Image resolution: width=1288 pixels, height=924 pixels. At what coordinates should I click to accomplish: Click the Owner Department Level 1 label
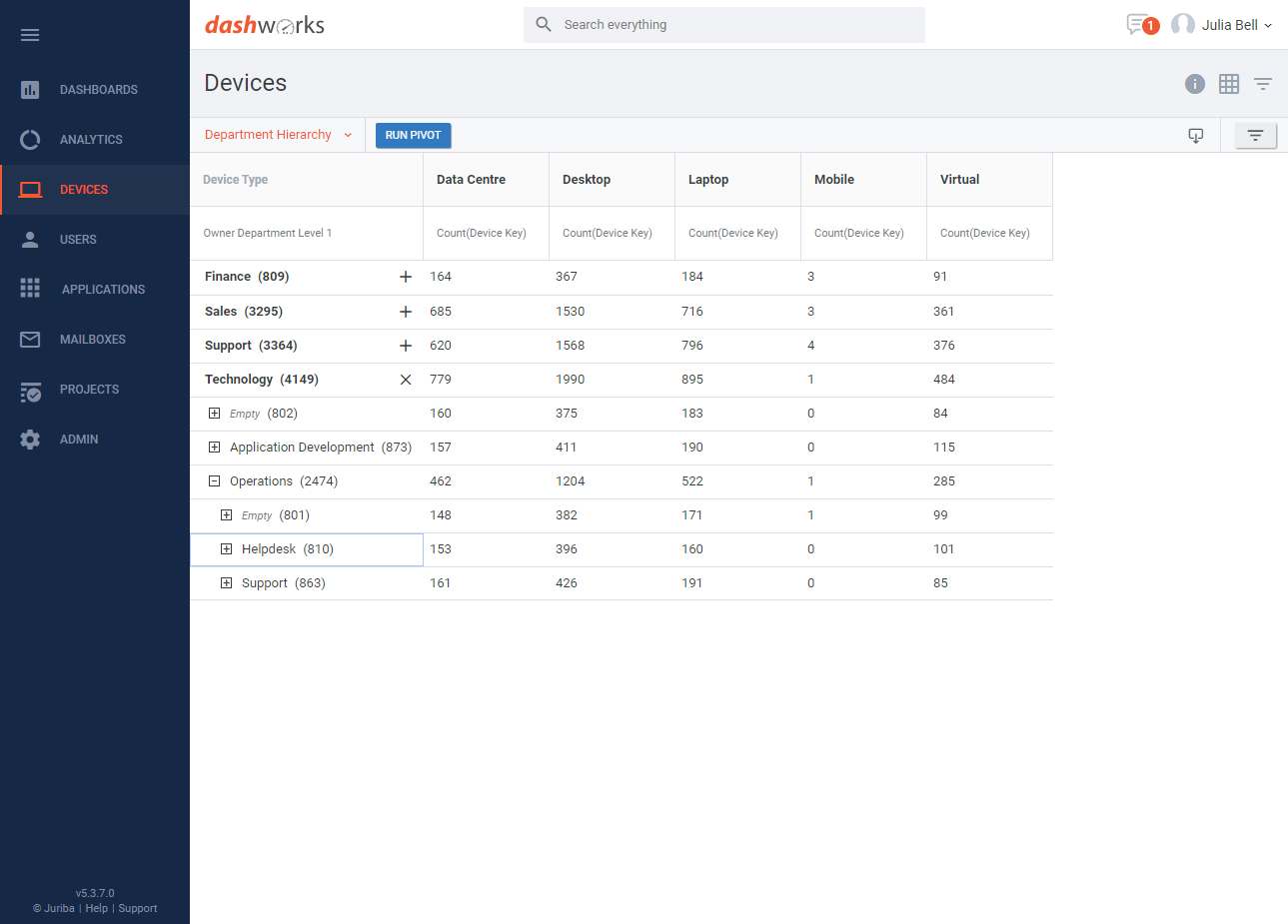coord(268,233)
